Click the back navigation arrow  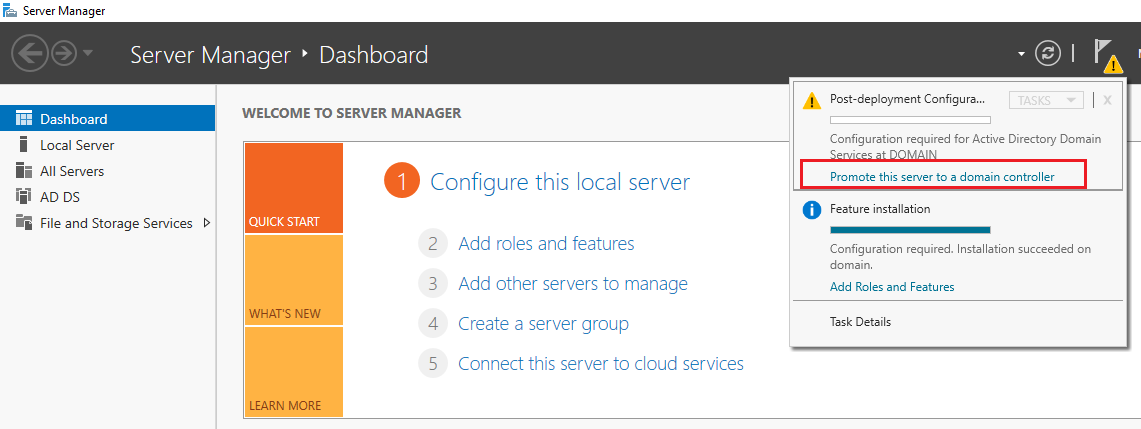28,53
